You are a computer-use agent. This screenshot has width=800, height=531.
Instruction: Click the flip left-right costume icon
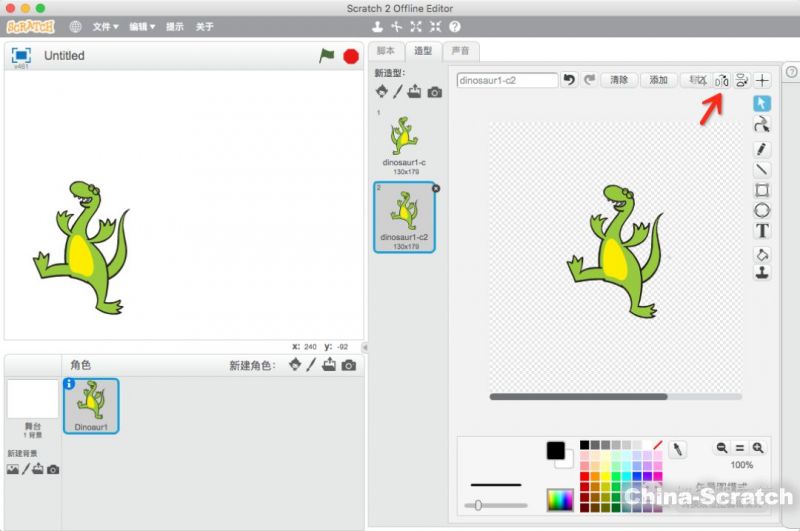pyautogui.click(x=721, y=80)
